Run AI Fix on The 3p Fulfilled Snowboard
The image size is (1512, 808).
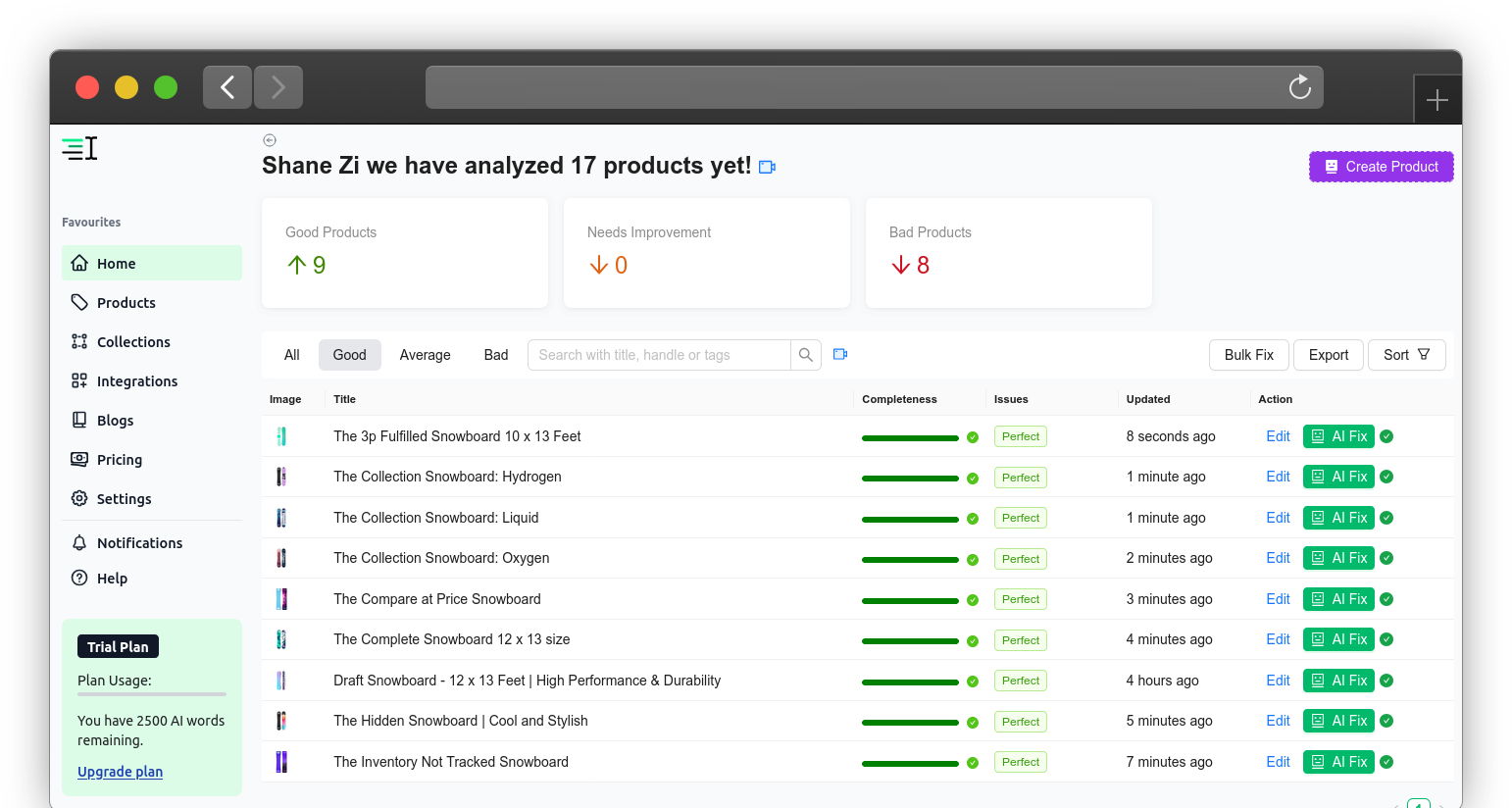(x=1338, y=436)
